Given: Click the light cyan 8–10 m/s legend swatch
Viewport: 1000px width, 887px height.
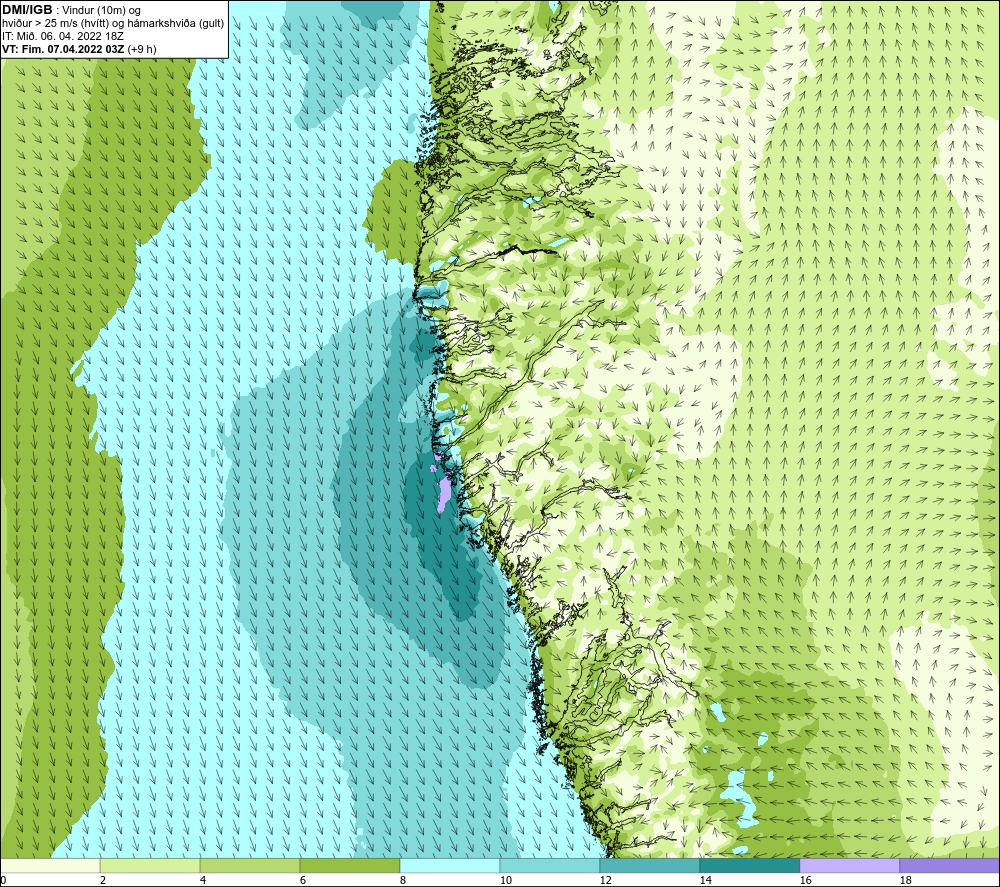Looking at the screenshot, I should point(450,865).
